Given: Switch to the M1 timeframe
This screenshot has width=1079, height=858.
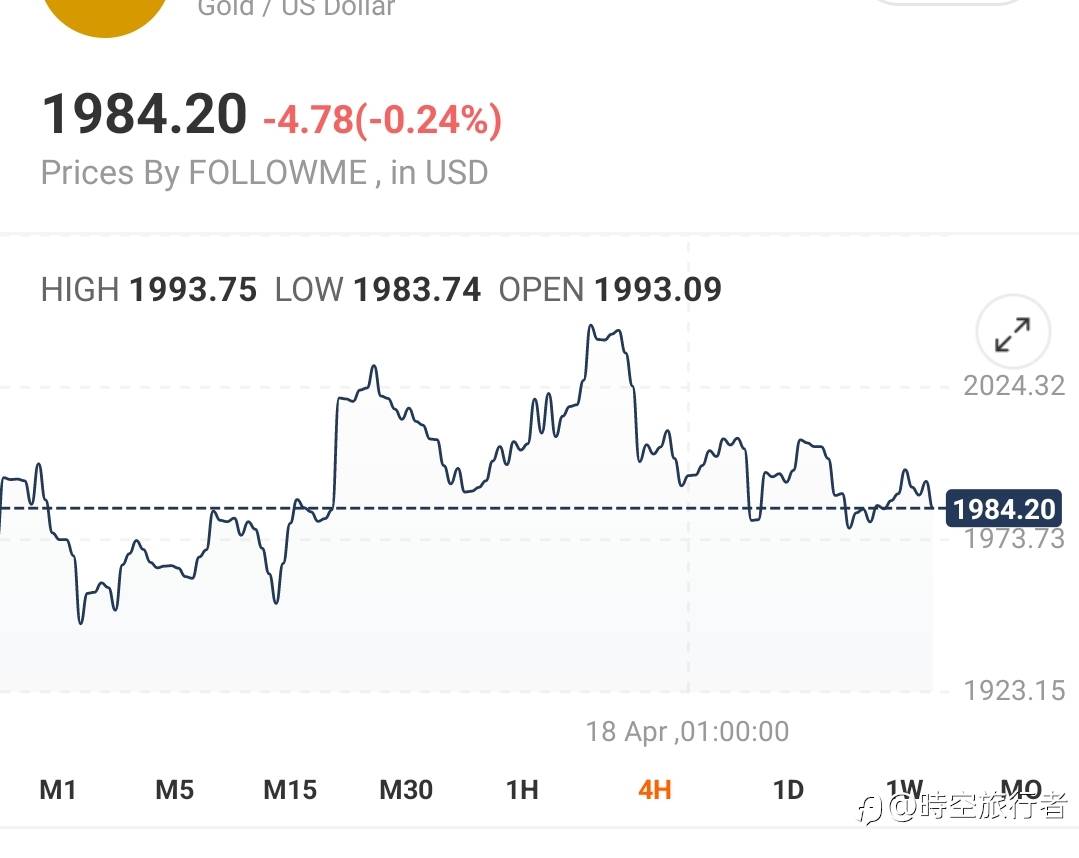Looking at the screenshot, I should (58, 790).
